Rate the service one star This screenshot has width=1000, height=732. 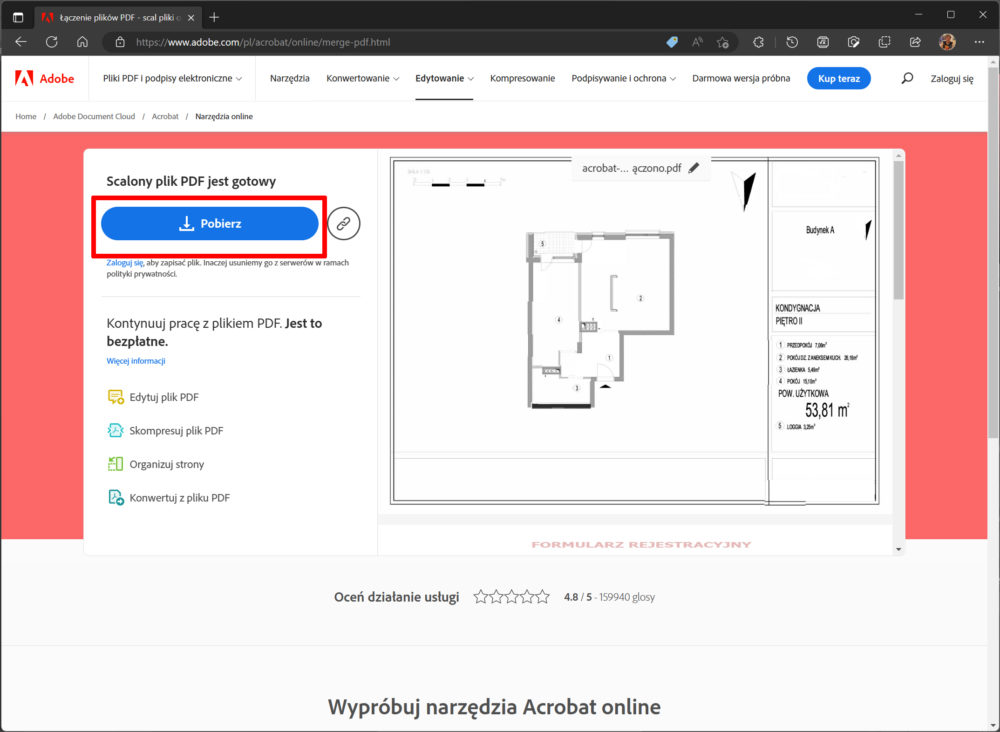tap(481, 597)
